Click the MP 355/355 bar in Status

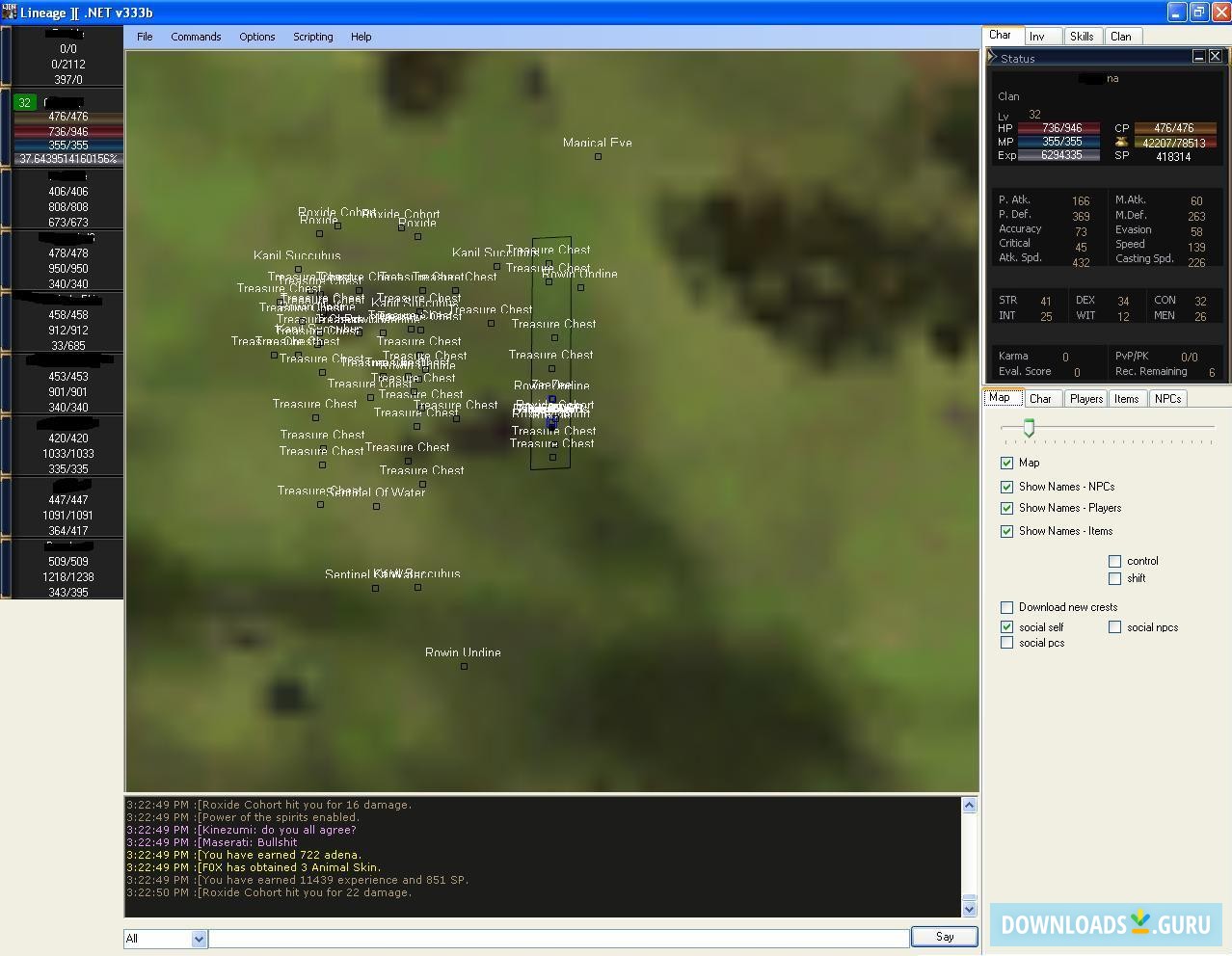[1058, 142]
